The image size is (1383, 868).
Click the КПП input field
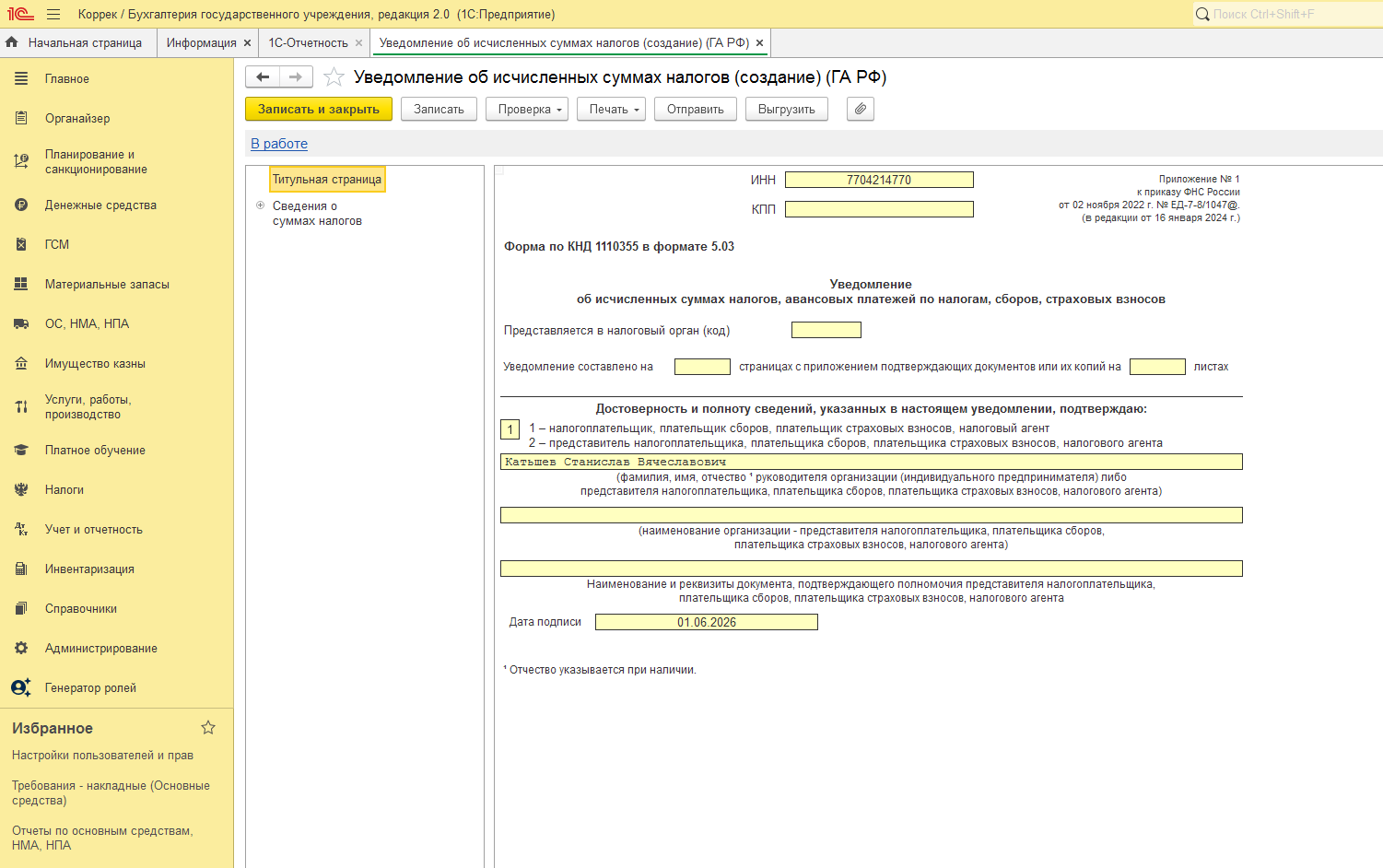tap(879, 209)
